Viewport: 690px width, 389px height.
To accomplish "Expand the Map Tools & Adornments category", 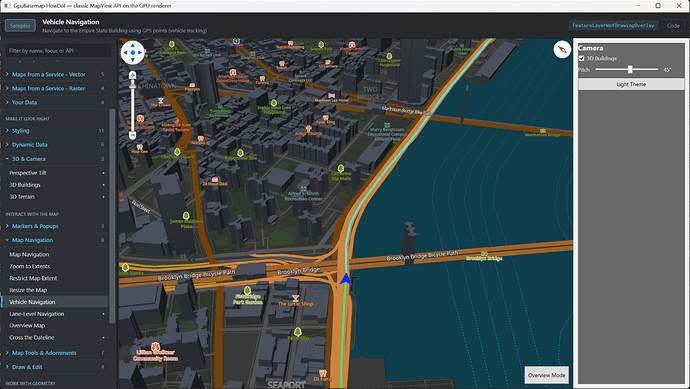I will coord(55,353).
